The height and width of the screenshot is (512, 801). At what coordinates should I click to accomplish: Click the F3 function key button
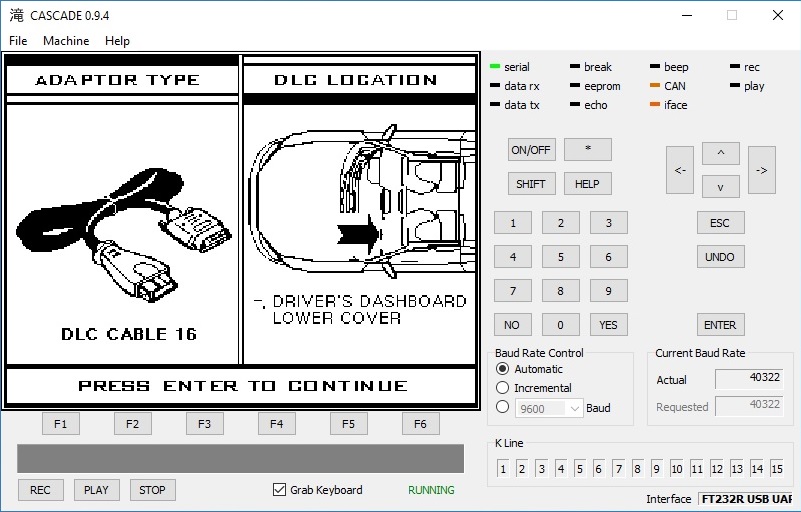(x=204, y=424)
